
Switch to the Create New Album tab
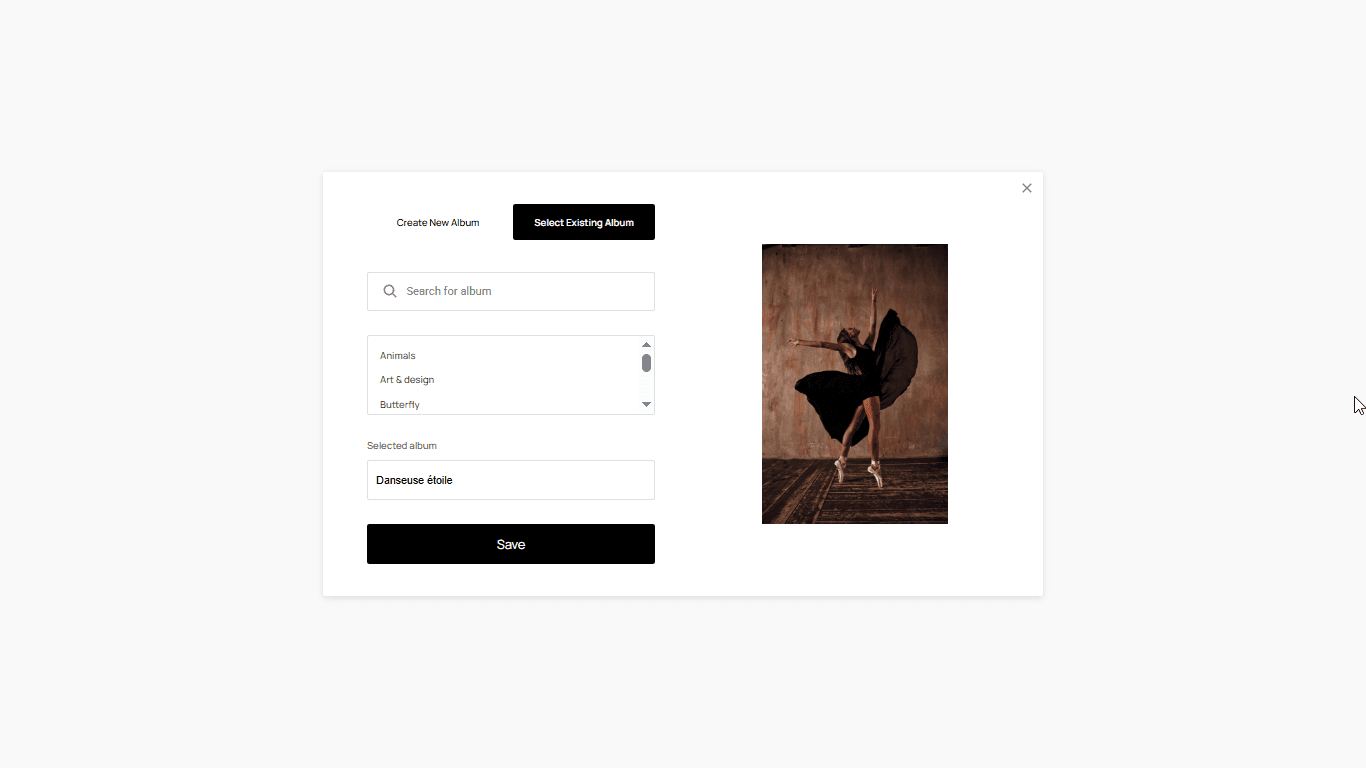pos(438,222)
